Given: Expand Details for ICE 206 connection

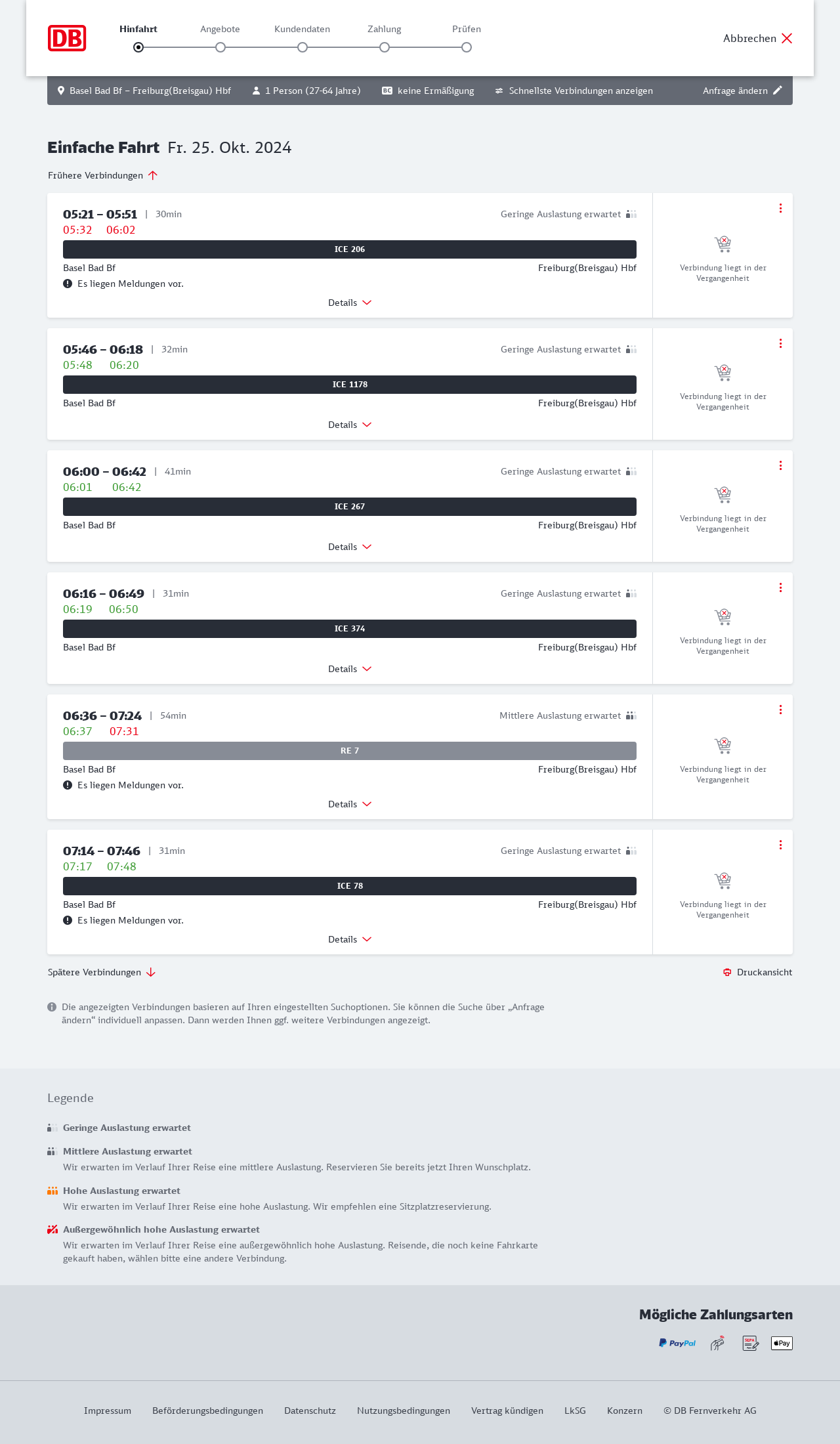Looking at the screenshot, I should 350,303.
